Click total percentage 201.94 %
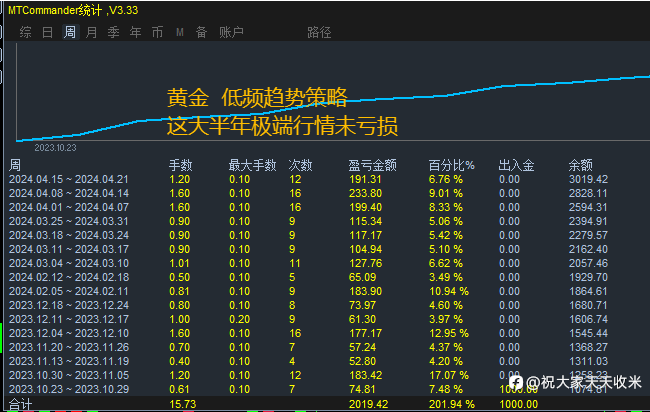 [452, 404]
